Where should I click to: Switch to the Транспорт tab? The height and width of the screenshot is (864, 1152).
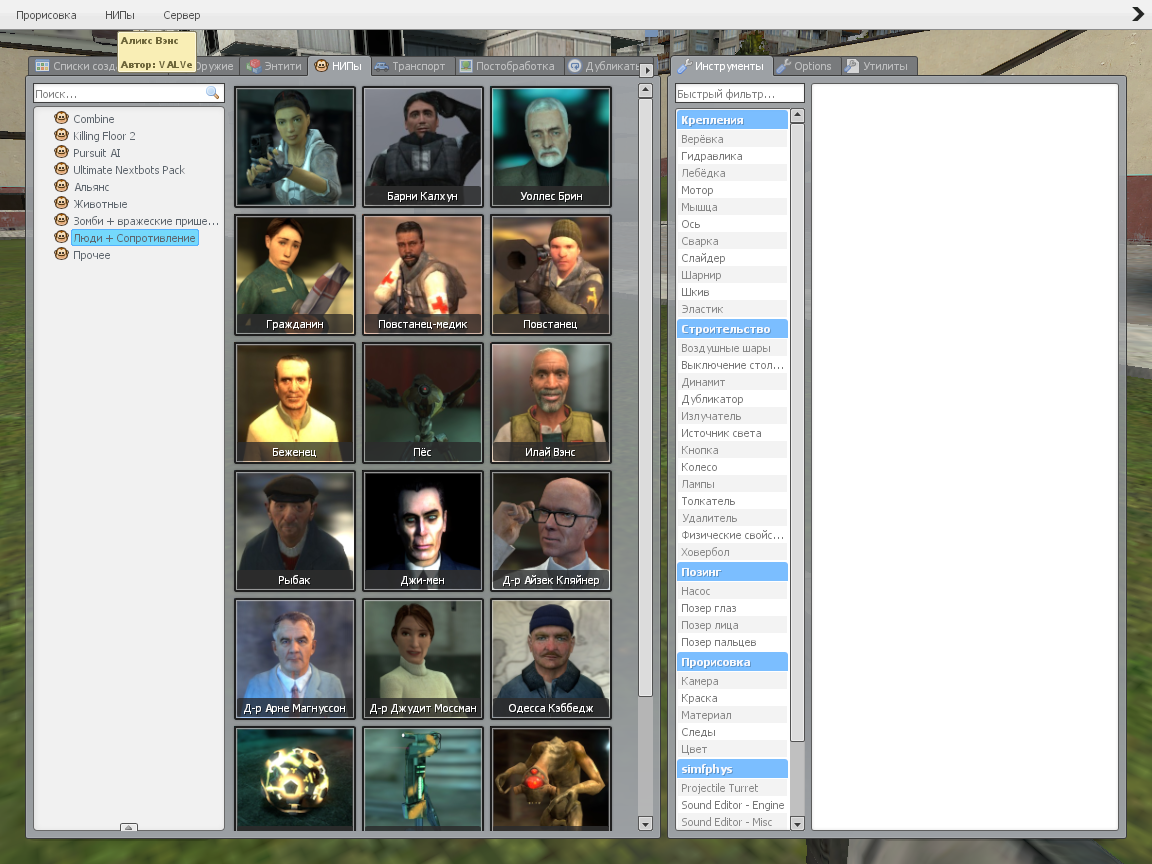[x=412, y=66]
